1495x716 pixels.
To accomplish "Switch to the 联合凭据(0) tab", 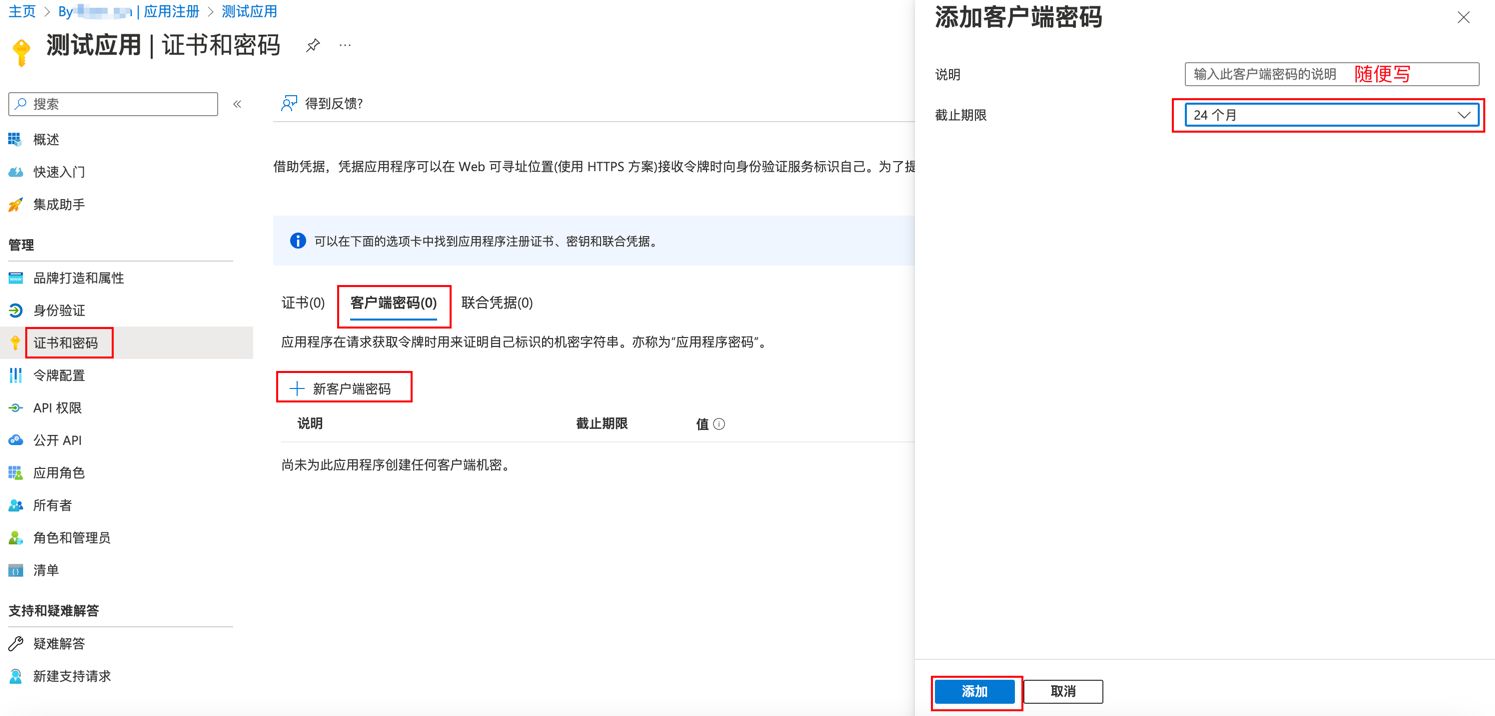I will (497, 303).
